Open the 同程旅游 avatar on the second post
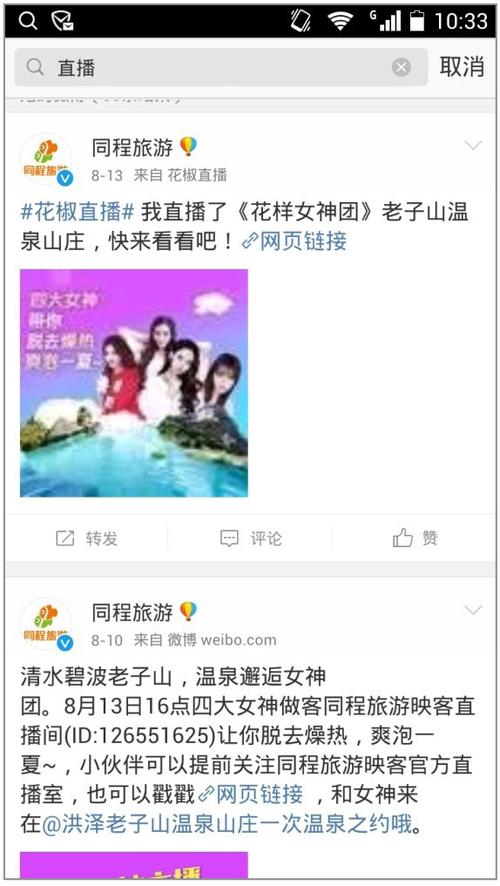This screenshot has height=886, width=500. click(46, 624)
